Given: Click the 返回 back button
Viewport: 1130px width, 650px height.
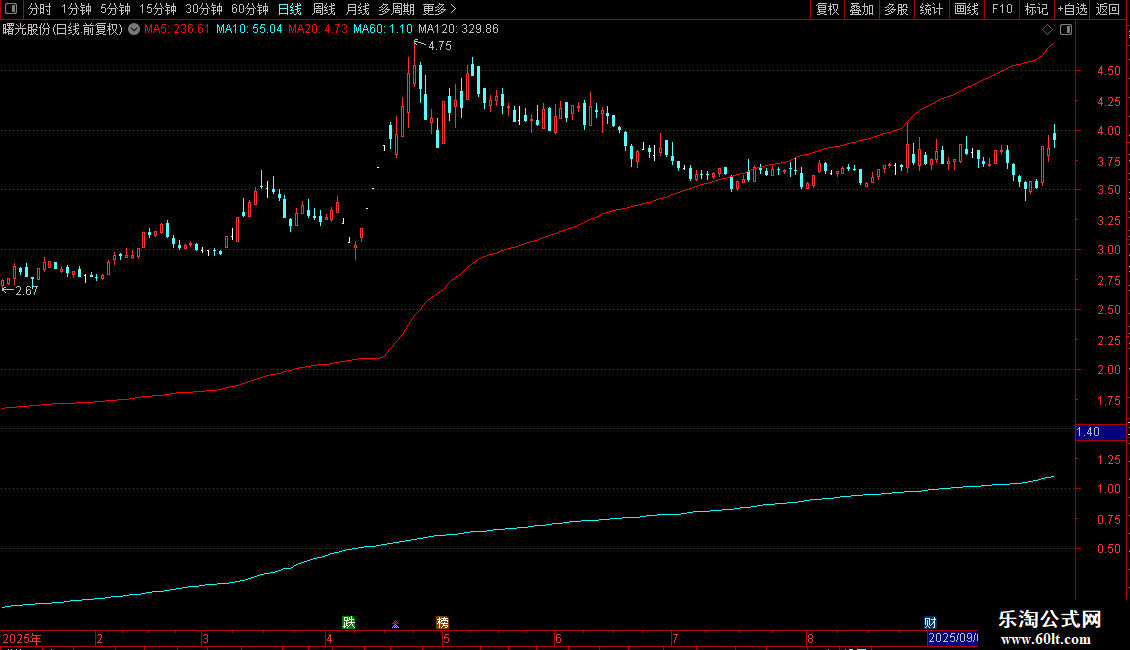Looking at the screenshot, I should pos(1108,9).
